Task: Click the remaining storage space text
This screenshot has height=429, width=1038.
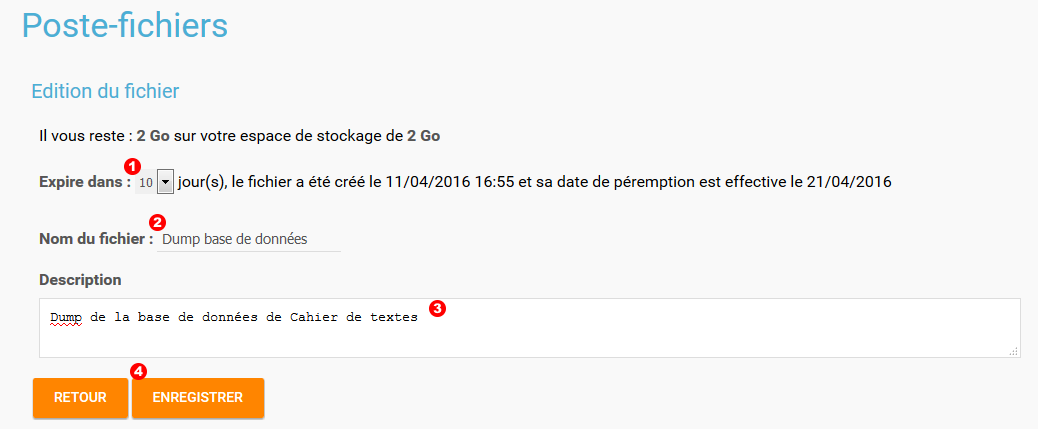Action: tap(239, 135)
